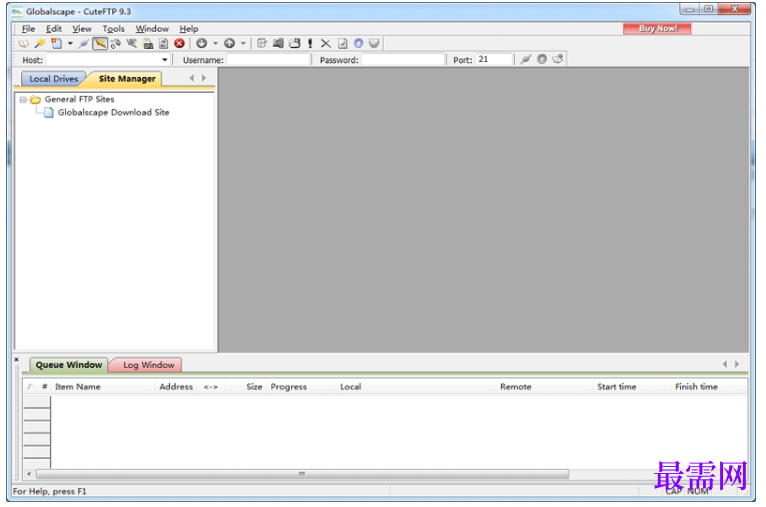Screen dimensions: 766x507
Task: Click the Download arrow icon
Action: click(202, 43)
